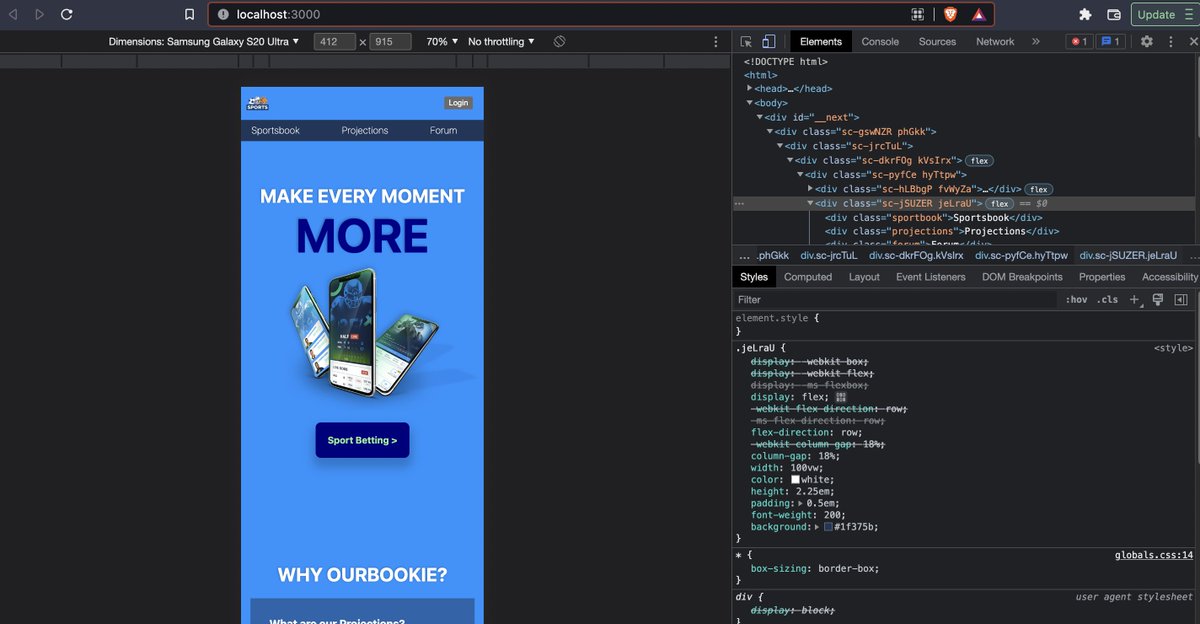Viewport: 1200px width, 624px height.
Task: Bookmark this page with the bookmark icon
Action: (189, 14)
